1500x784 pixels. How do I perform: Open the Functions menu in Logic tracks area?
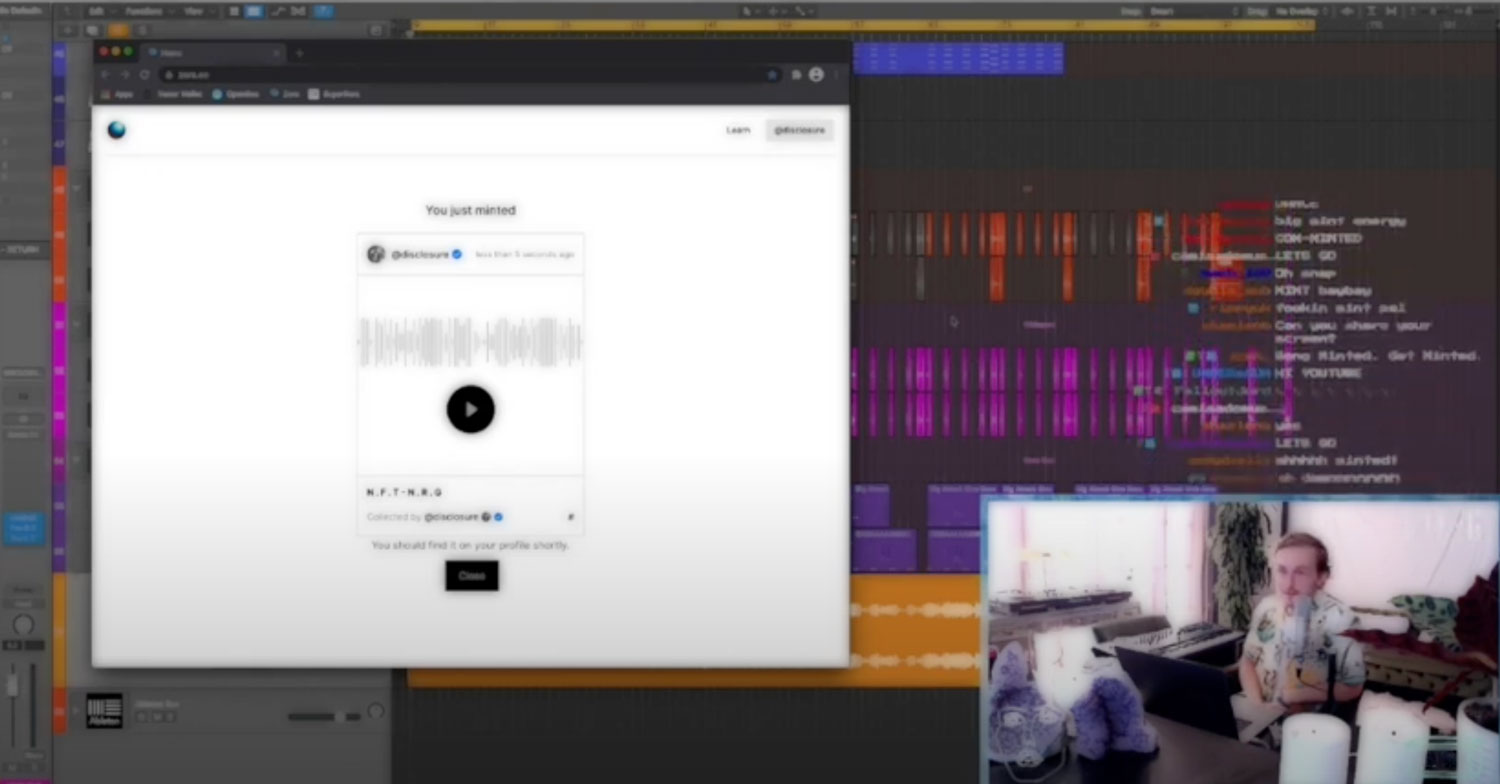pyautogui.click(x=150, y=11)
